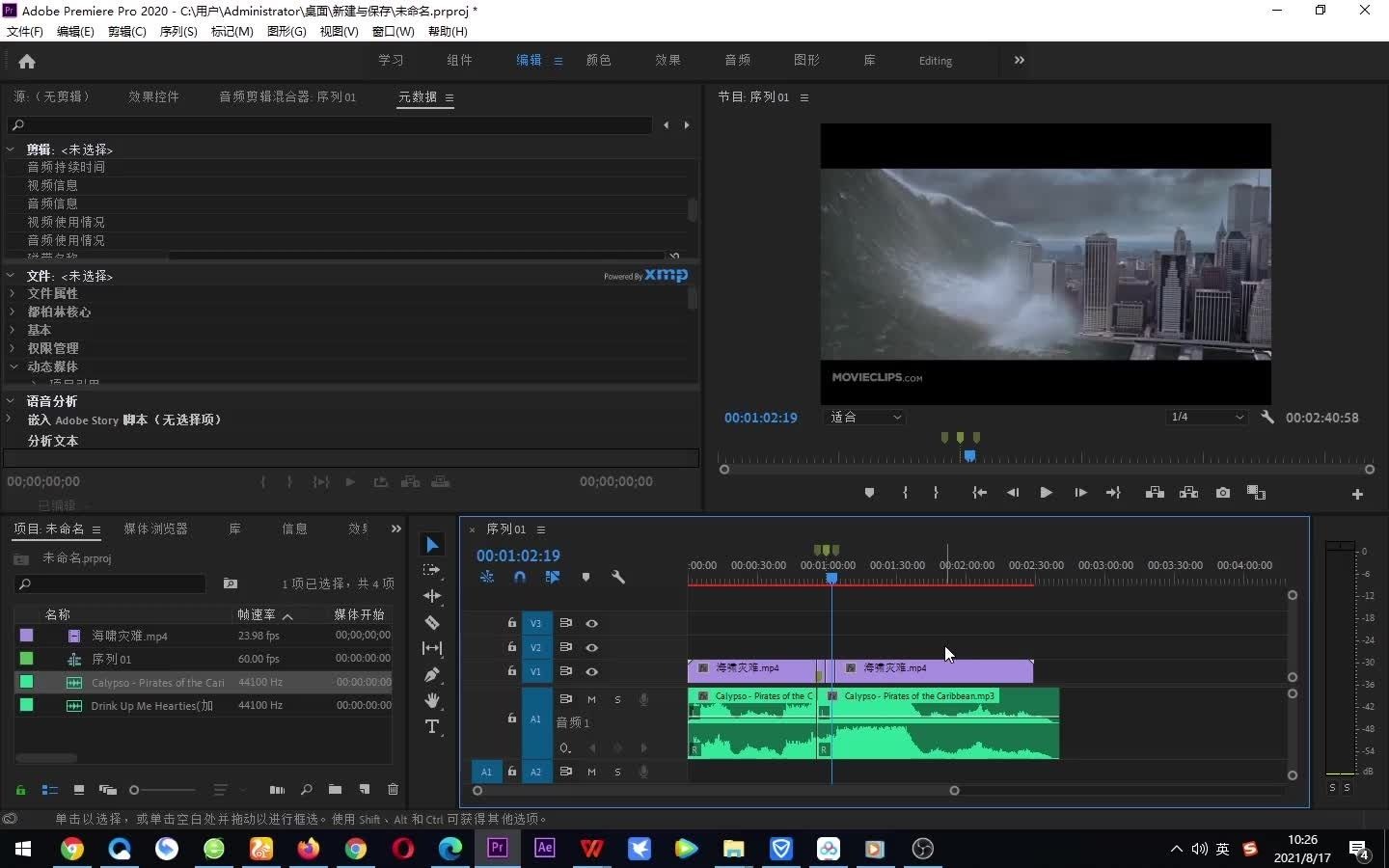Open playback resolution 1/4 dropdown
1389x868 pixels.
[x=1206, y=418]
